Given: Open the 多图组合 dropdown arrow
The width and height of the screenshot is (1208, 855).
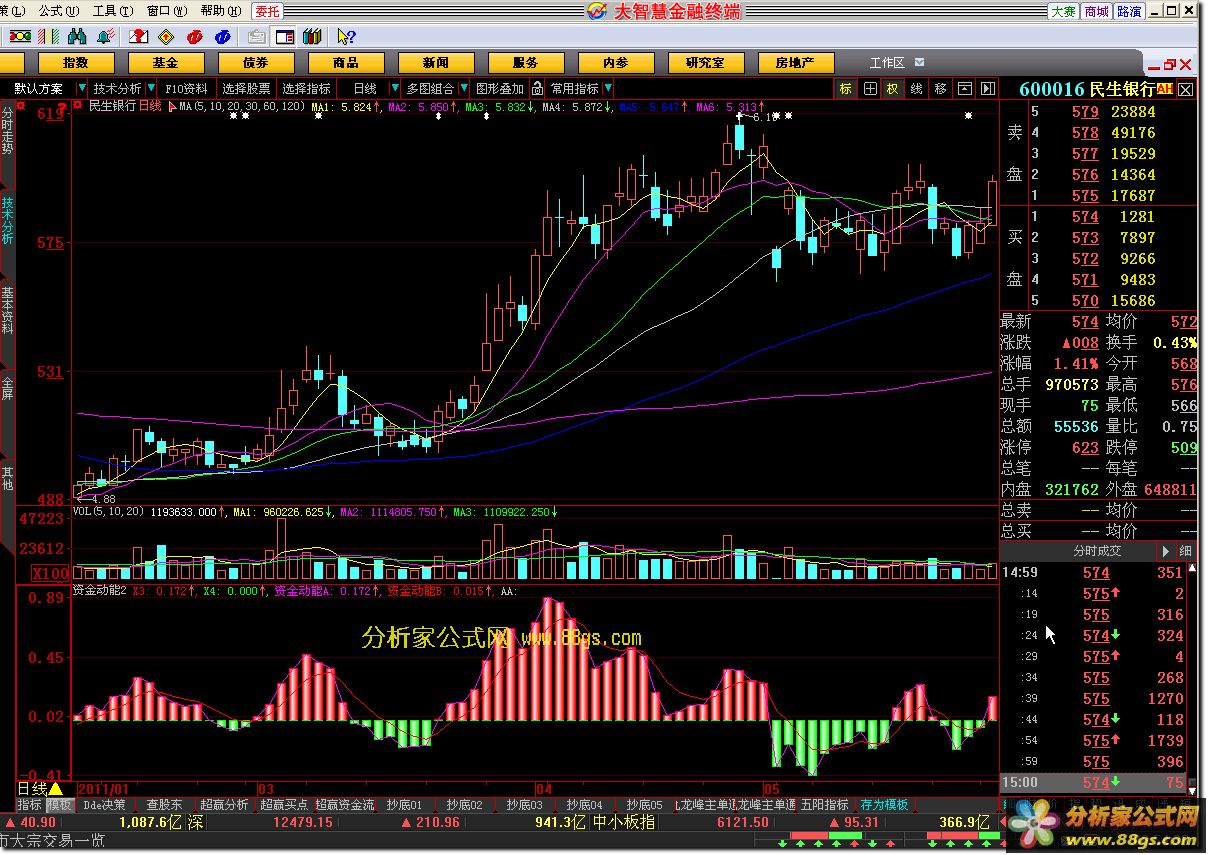Looking at the screenshot, I should click(x=464, y=89).
